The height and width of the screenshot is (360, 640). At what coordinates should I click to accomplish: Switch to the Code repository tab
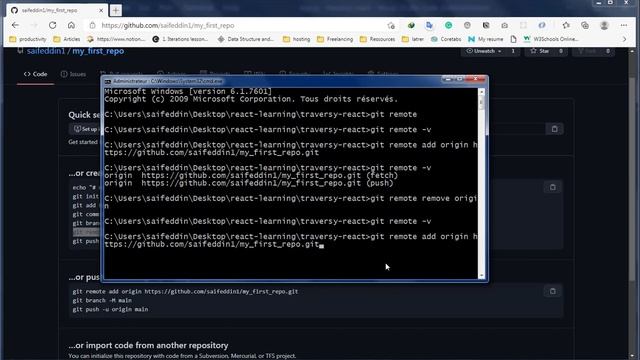click(36, 74)
